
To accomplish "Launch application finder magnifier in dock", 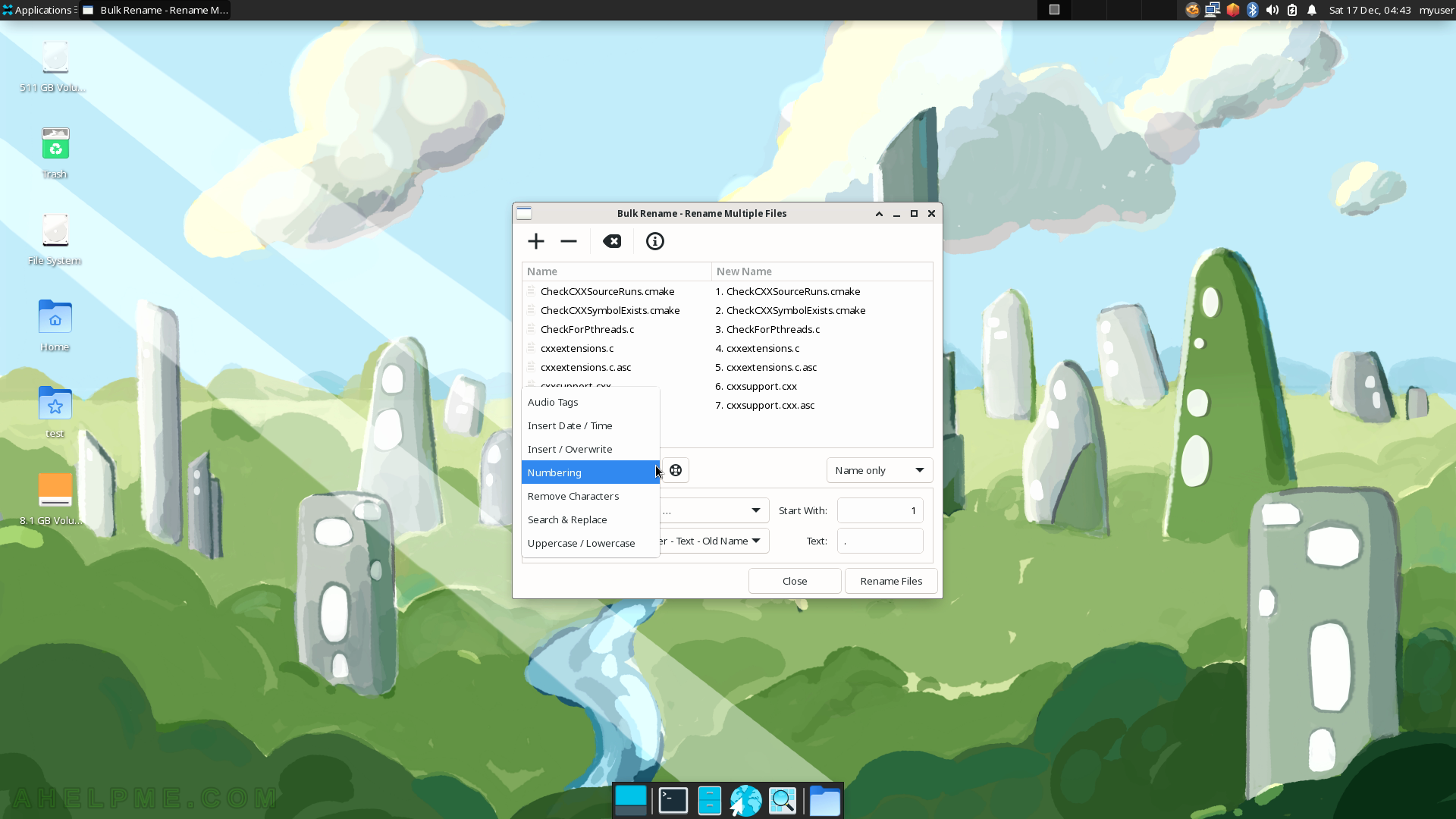I will click(783, 801).
